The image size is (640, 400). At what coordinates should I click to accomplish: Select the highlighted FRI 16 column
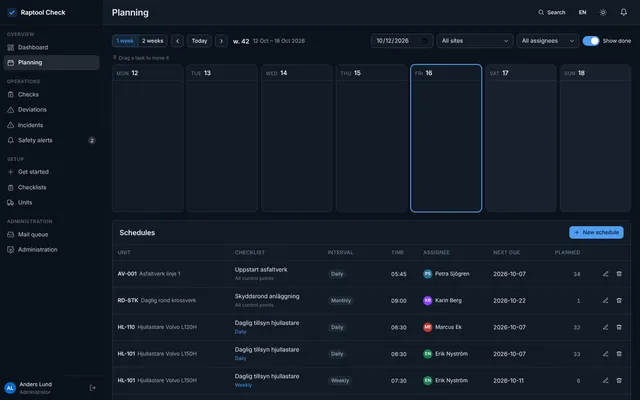(x=446, y=138)
